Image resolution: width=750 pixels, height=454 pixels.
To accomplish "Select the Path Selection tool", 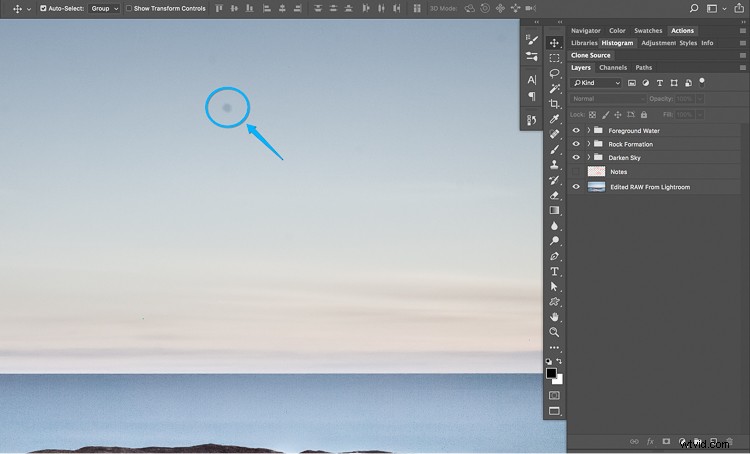I will (x=554, y=287).
